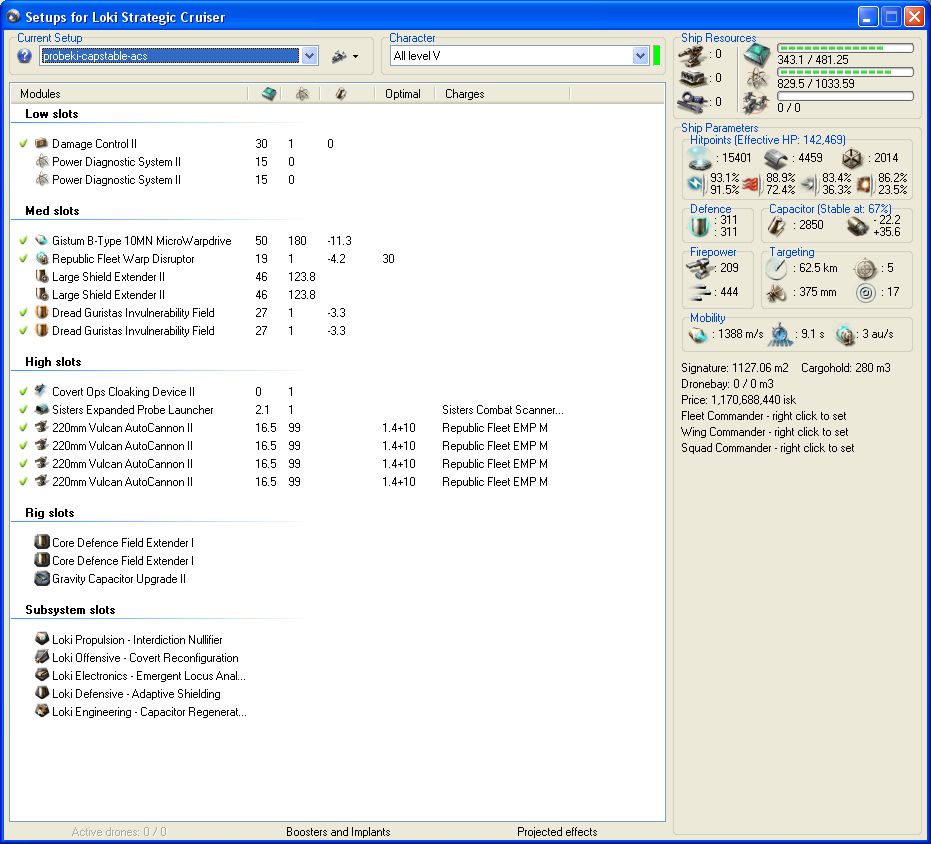The width and height of the screenshot is (931, 844).
Task: Toggle last 220mm Vulcan AutoCannon II checkmark
Action: point(23,481)
